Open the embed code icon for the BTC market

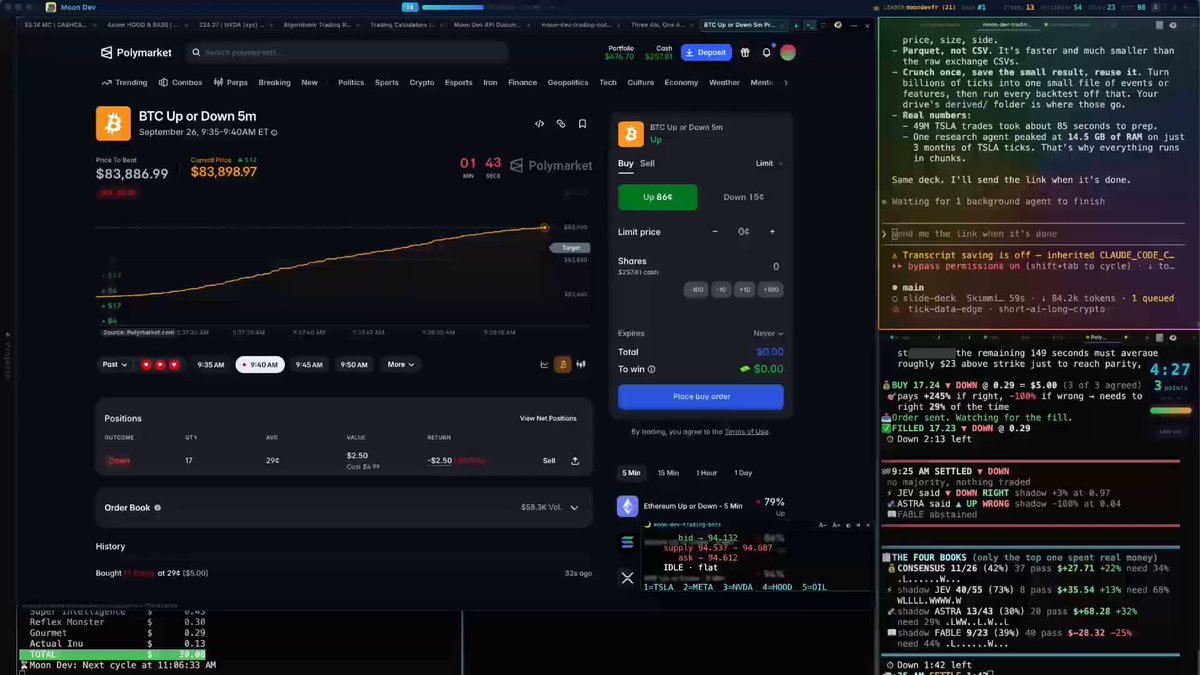540,124
